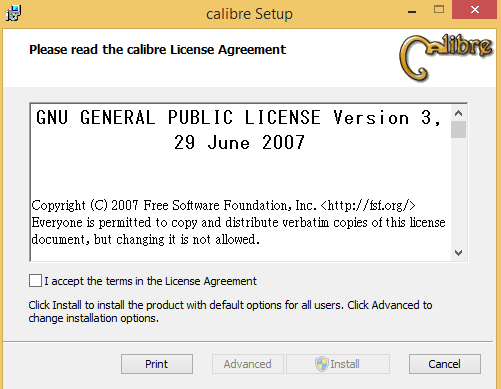The height and width of the screenshot is (389, 501).
Task: Click the Install button text
Action: pos(345,364)
